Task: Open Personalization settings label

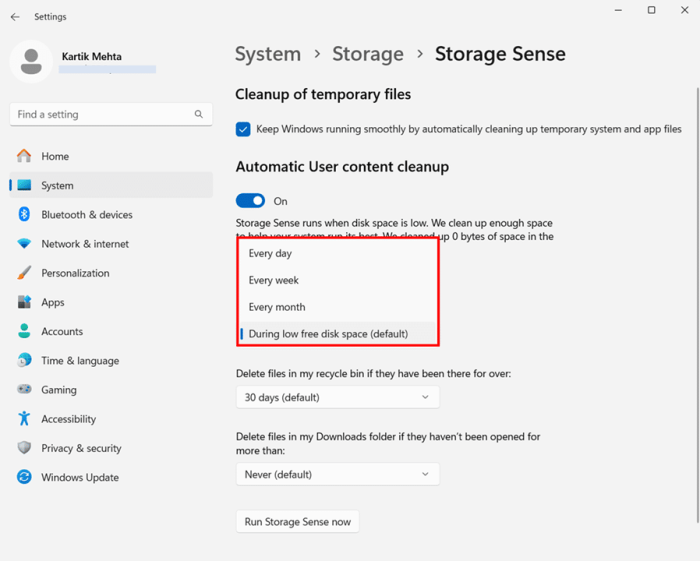Action: click(x=75, y=273)
